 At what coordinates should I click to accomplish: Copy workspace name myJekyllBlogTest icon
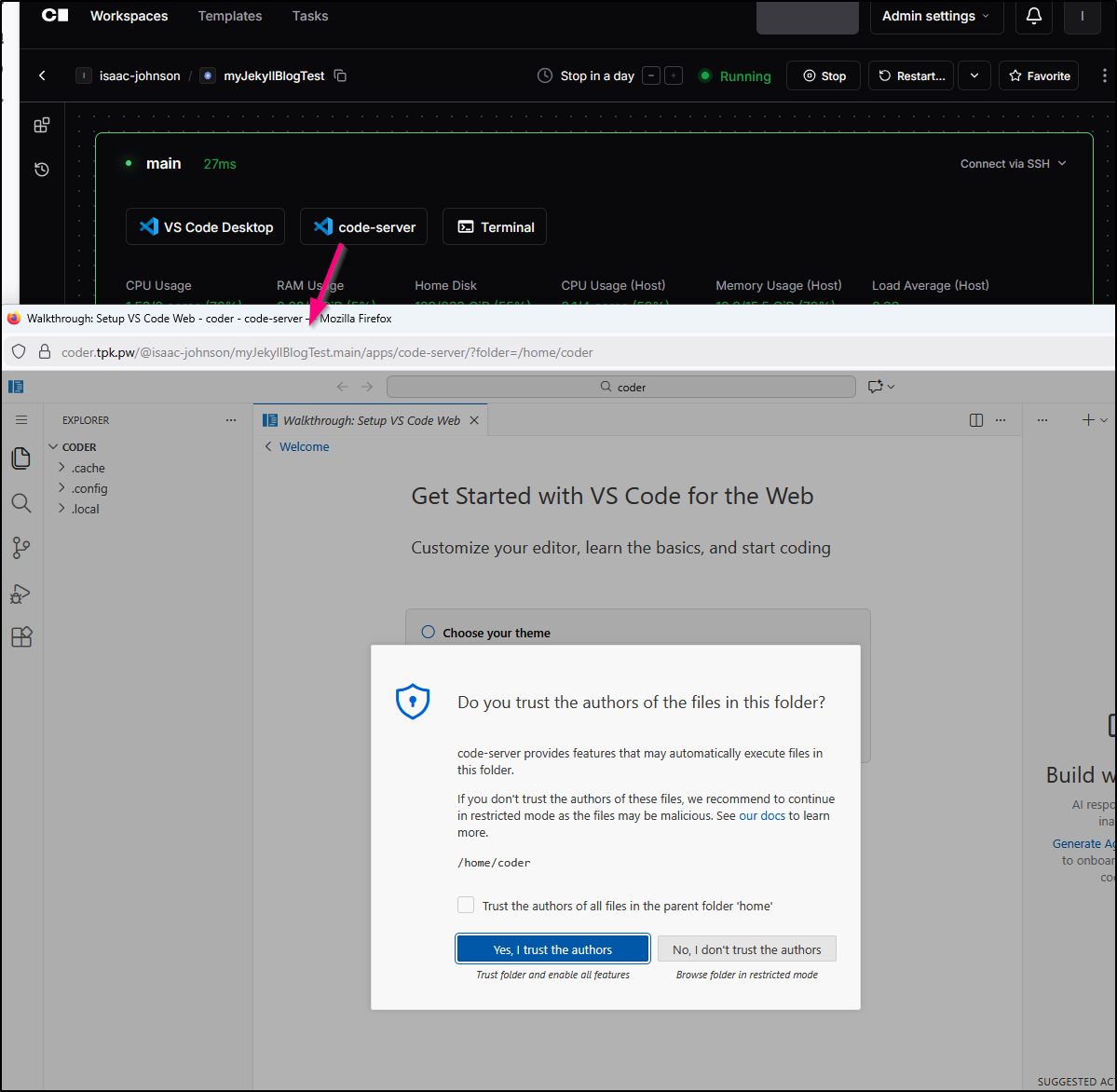coord(340,75)
